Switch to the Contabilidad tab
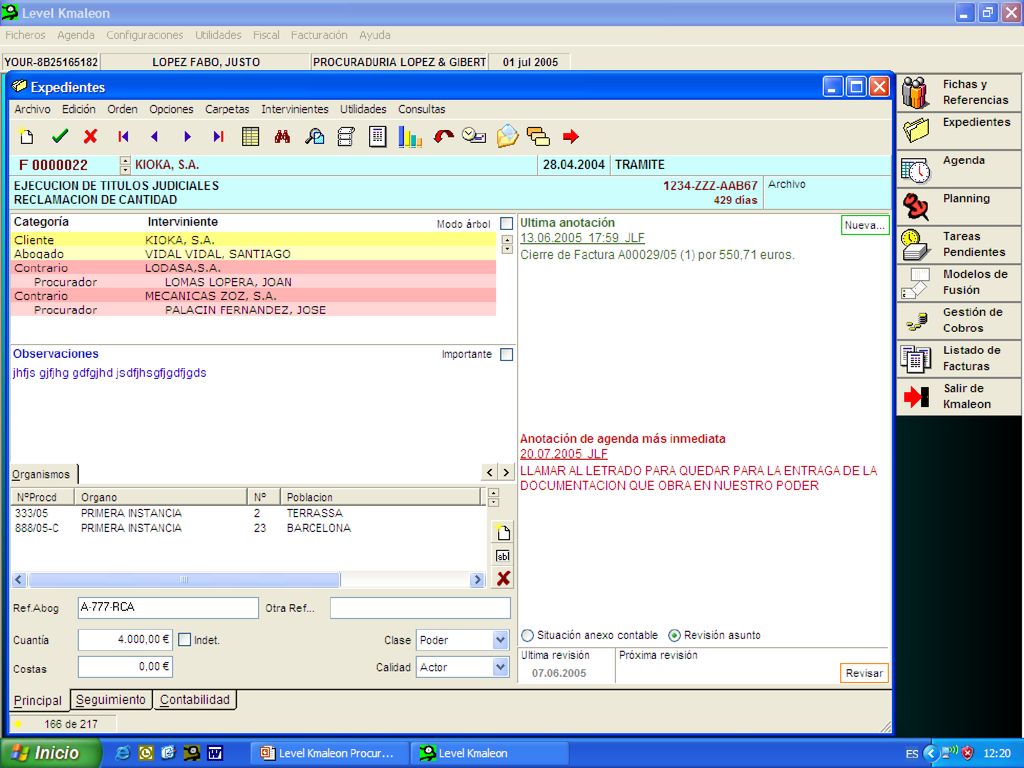Image resolution: width=1024 pixels, height=768 pixels. tap(195, 700)
